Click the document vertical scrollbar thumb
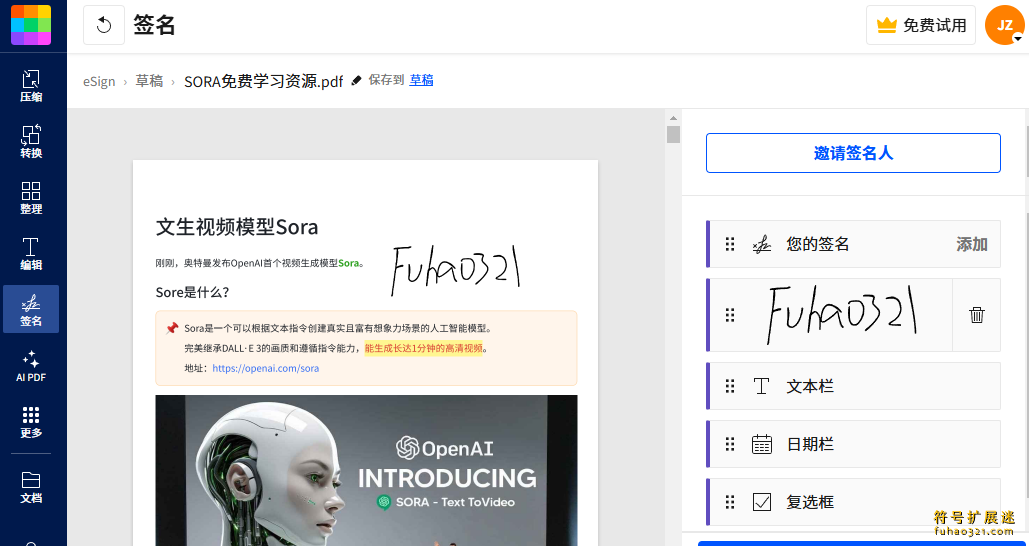Viewport: 1029px width, 546px height. (x=673, y=135)
